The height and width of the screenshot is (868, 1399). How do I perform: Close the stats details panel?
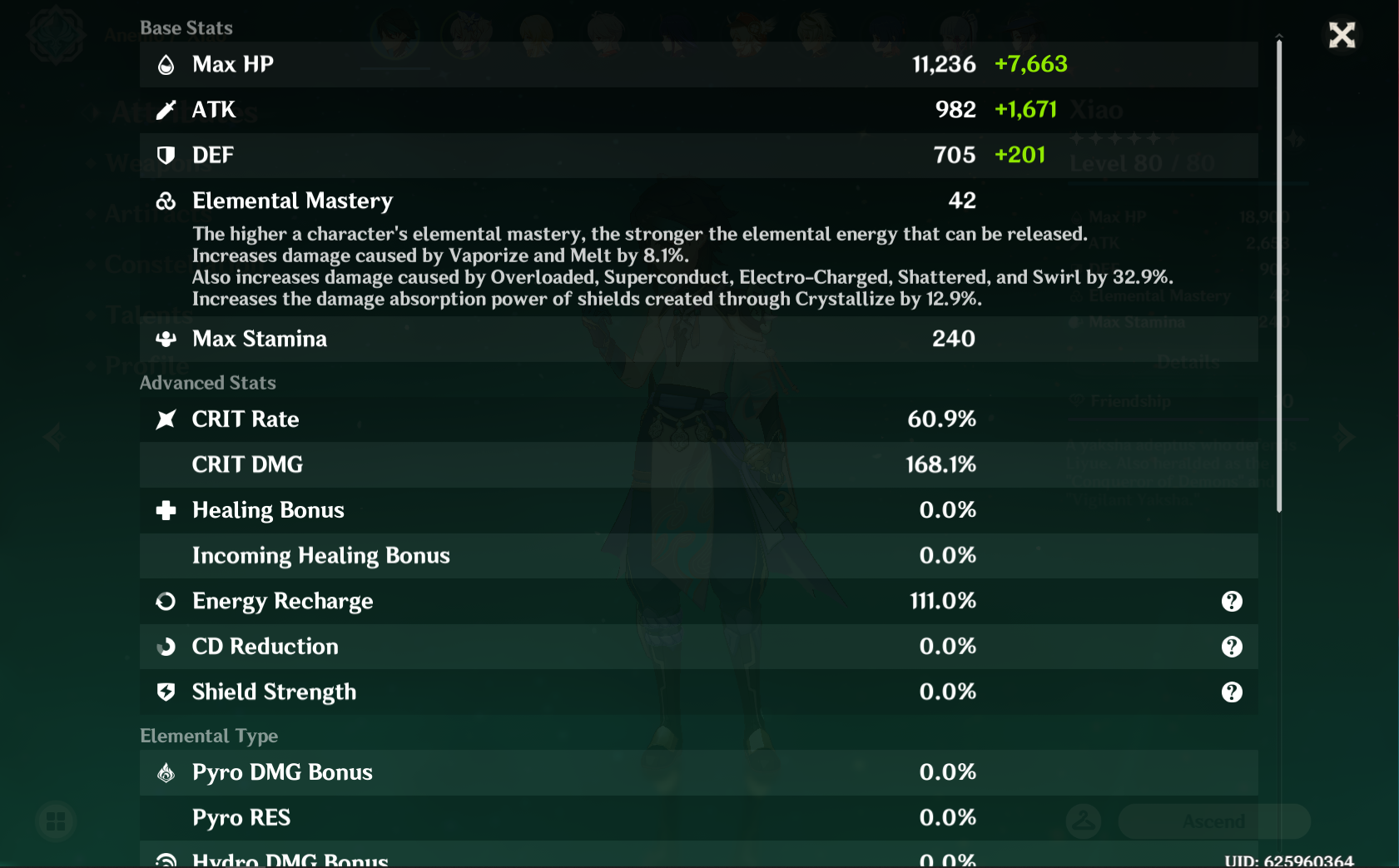click(1342, 35)
